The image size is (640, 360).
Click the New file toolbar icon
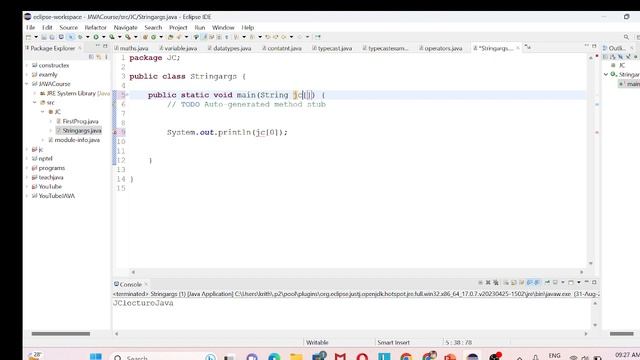(28, 37)
